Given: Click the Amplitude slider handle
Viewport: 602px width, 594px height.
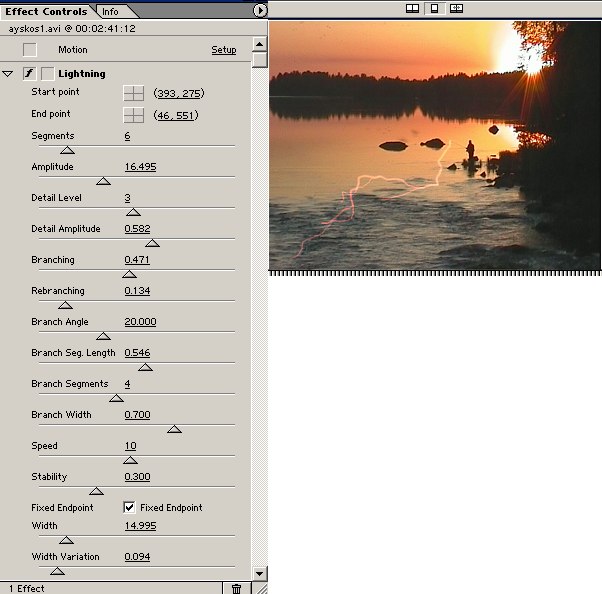Looking at the screenshot, I should point(103,182).
